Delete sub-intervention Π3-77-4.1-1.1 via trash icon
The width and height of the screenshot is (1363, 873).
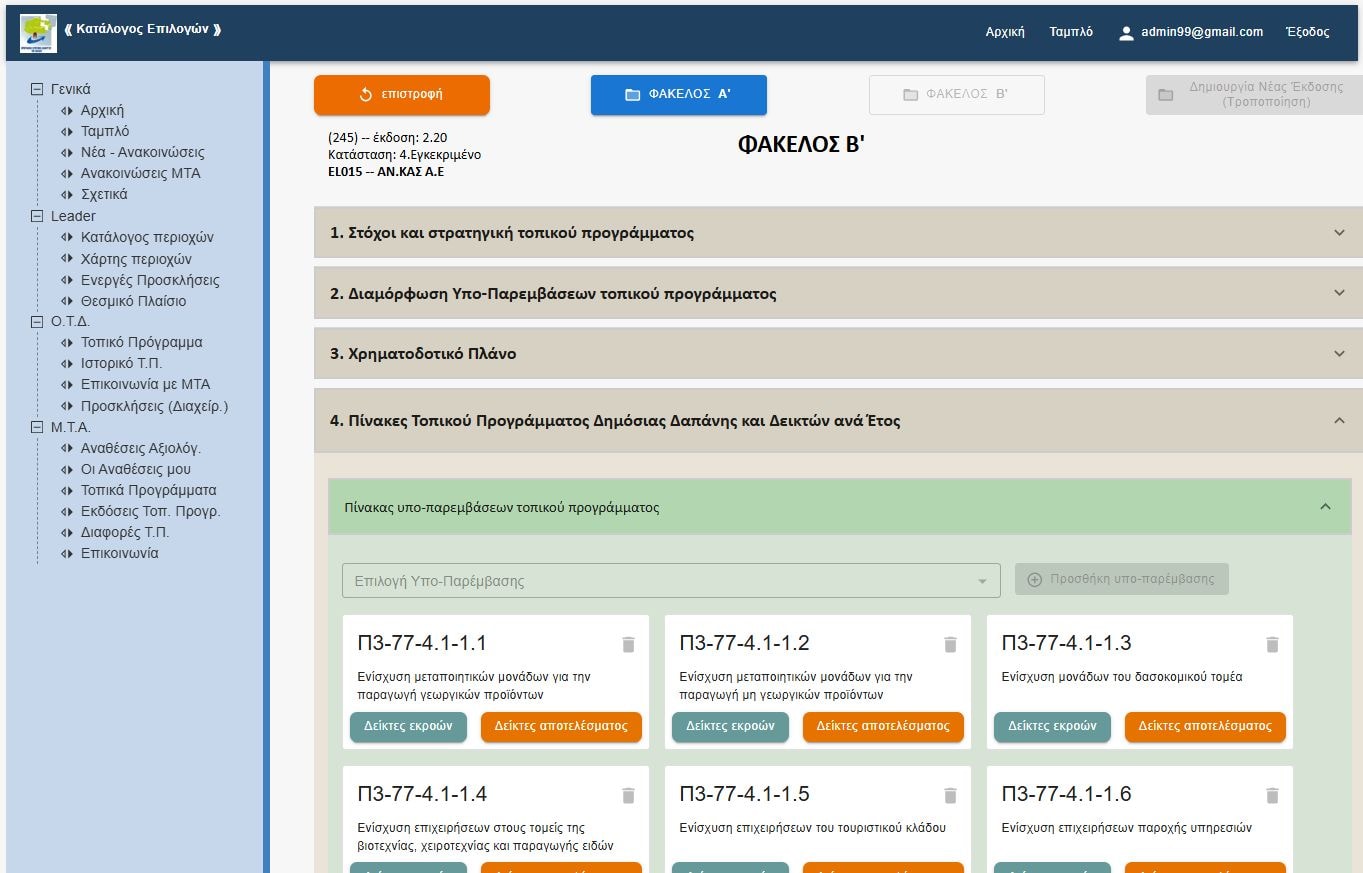(628, 645)
